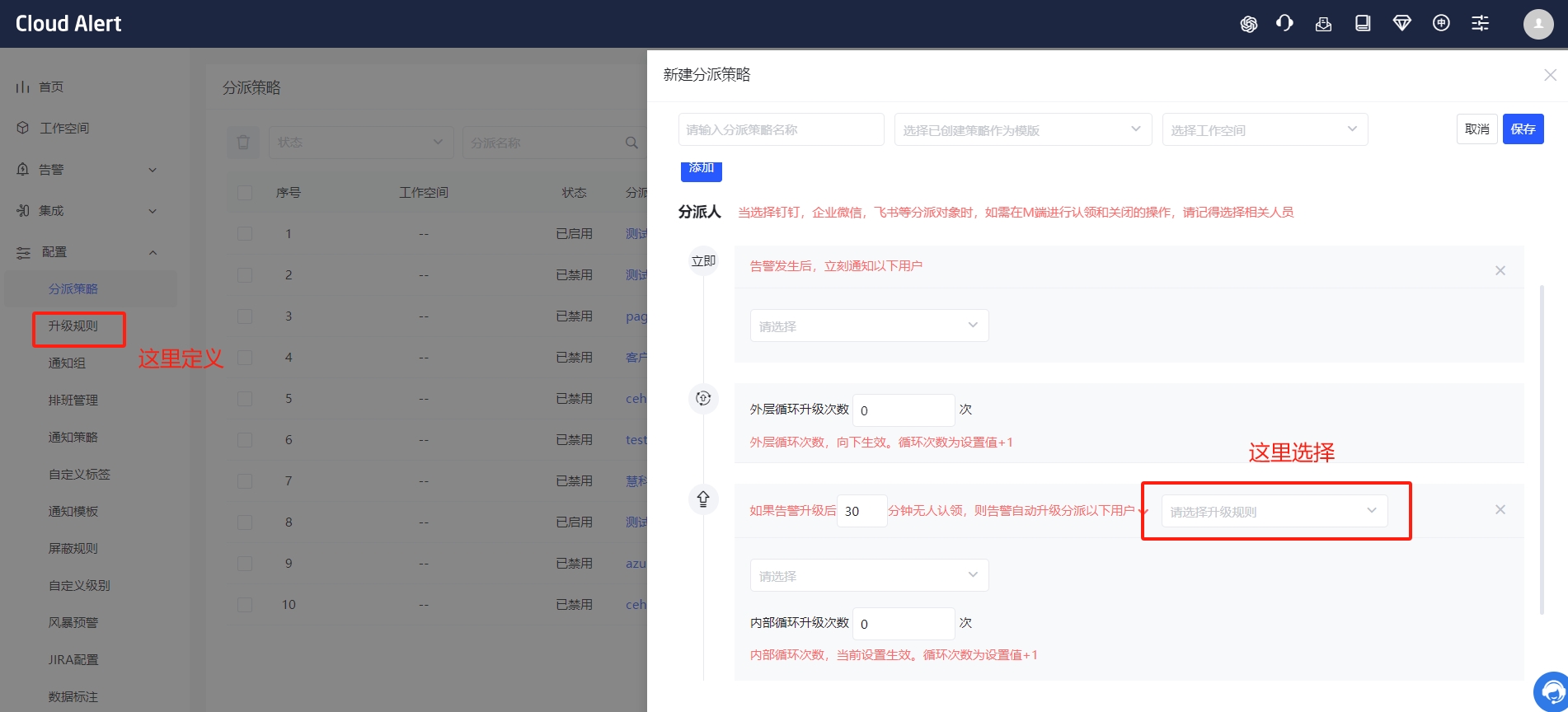Click the search magnifier in 分派名称 field
Screen dimensions: 1568x712
pos(631,143)
